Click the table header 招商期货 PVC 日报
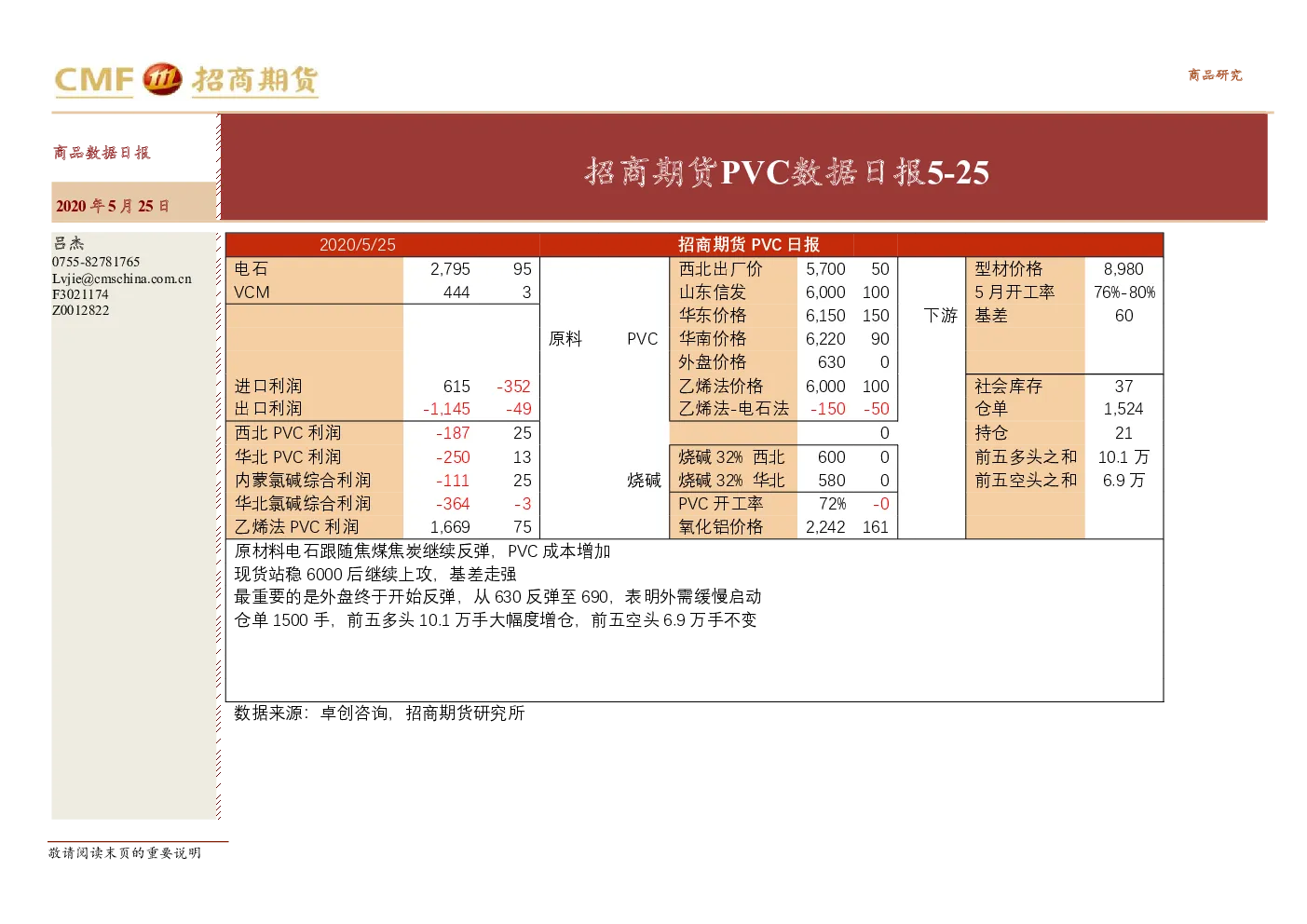The width and height of the screenshot is (1307, 924). point(749,245)
